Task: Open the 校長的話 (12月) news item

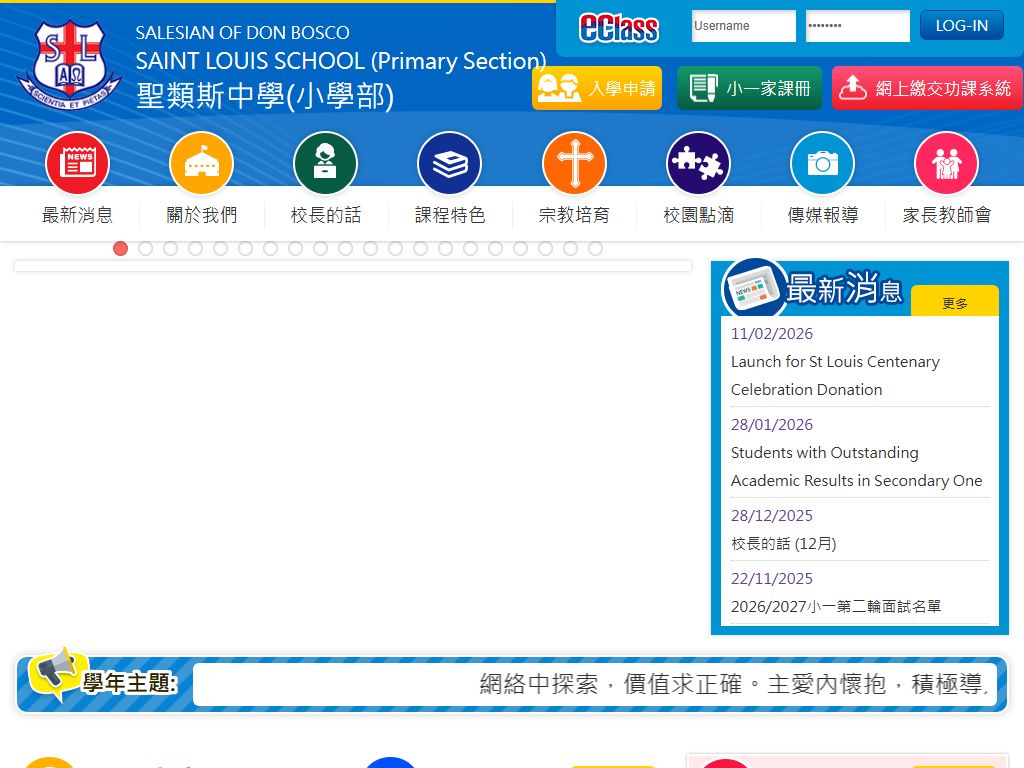Action: [x=784, y=543]
